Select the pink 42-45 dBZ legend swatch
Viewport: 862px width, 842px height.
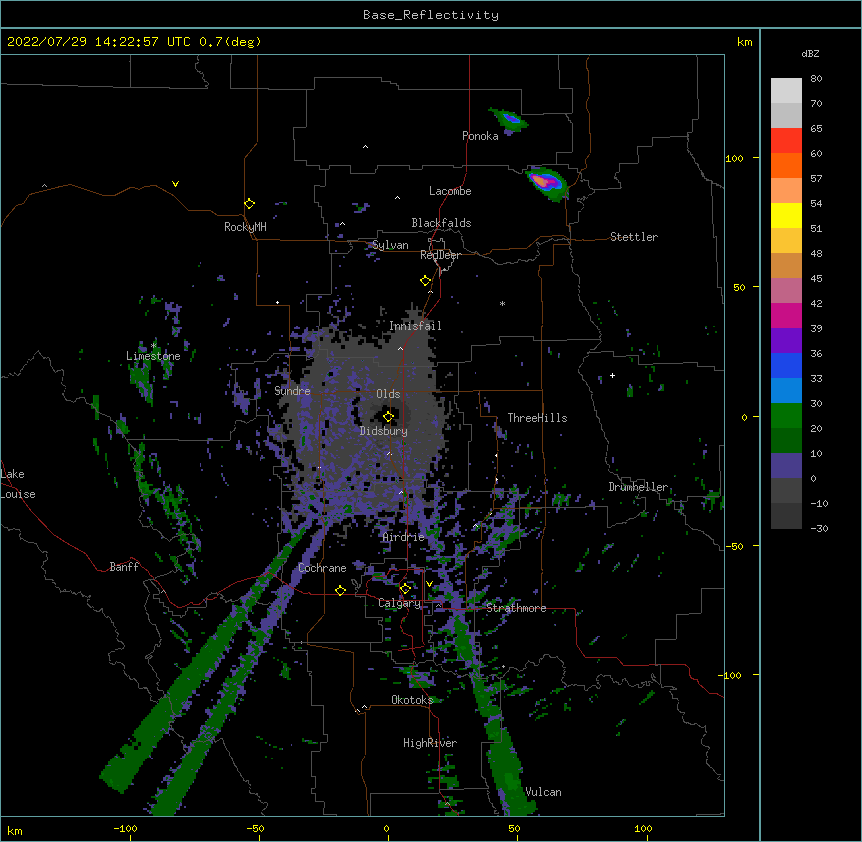tap(786, 291)
